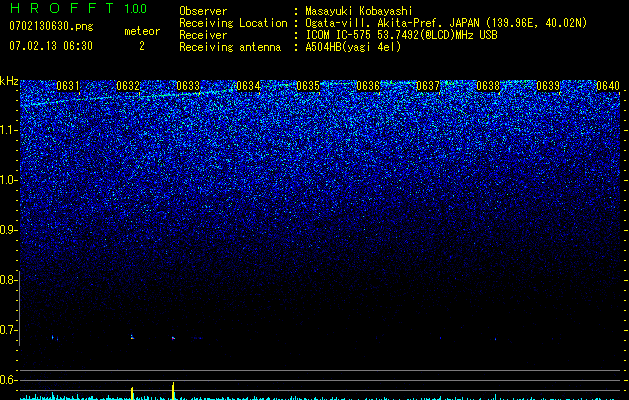Click the 0635 time marker
629x400 pixels.
pos(308,86)
